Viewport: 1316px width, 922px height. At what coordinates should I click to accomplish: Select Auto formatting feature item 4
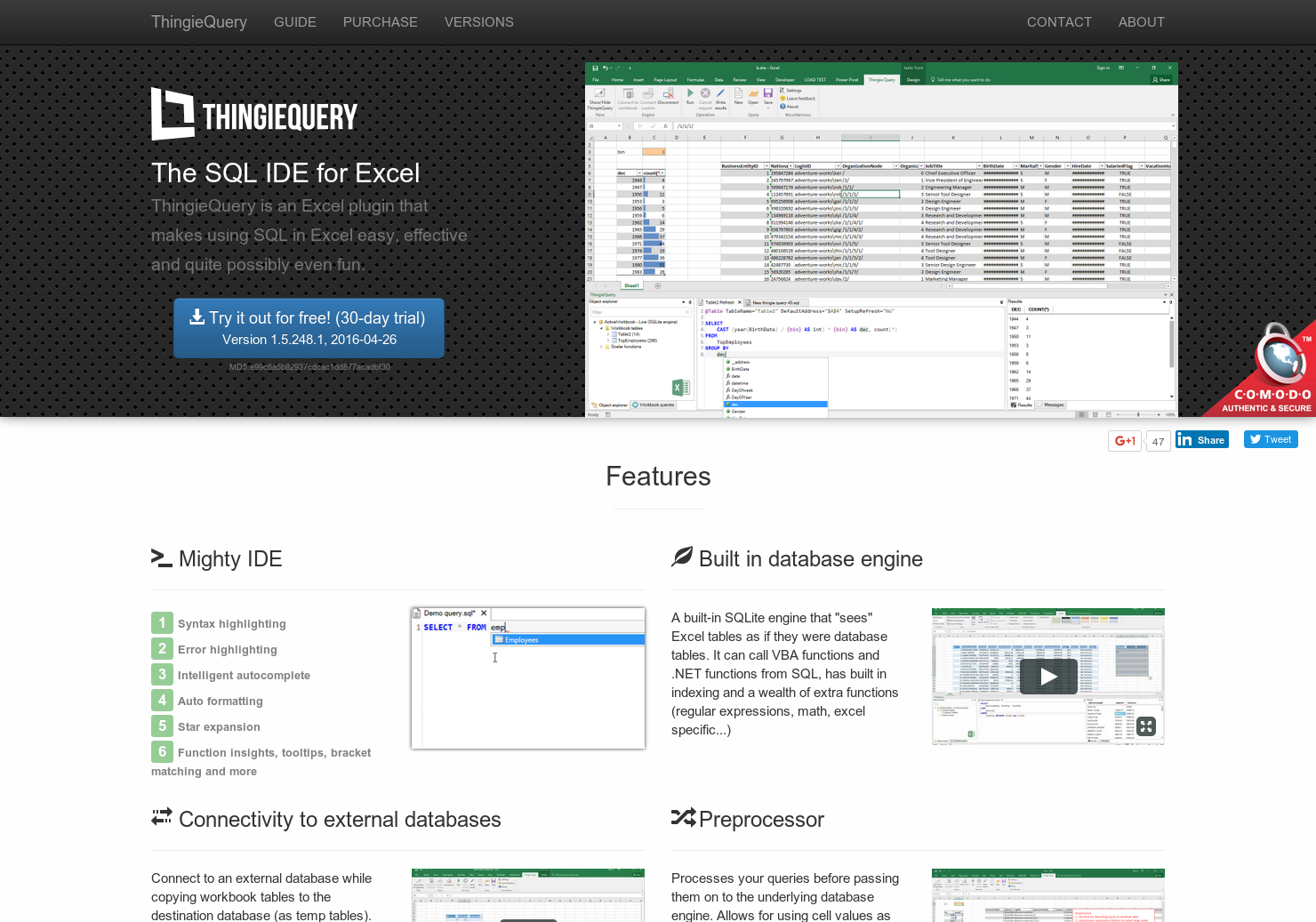coord(207,701)
